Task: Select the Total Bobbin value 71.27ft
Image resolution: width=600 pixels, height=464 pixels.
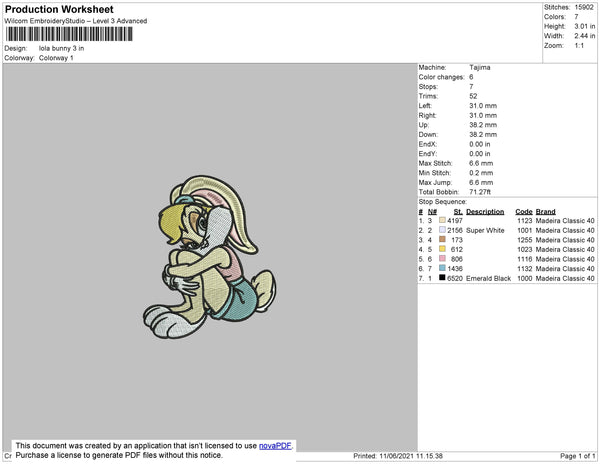Action: coord(480,192)
